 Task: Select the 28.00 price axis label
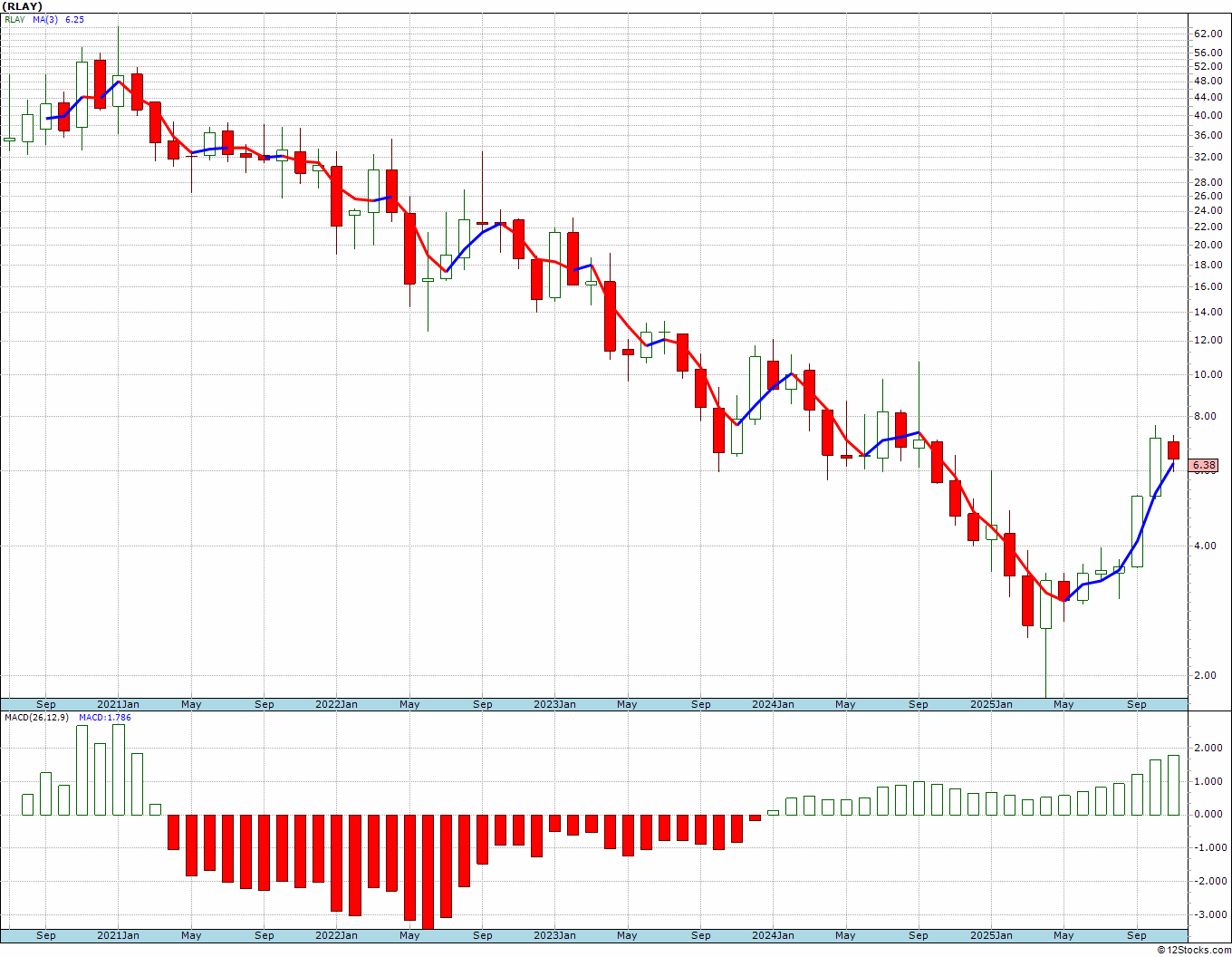point(1208,182)
